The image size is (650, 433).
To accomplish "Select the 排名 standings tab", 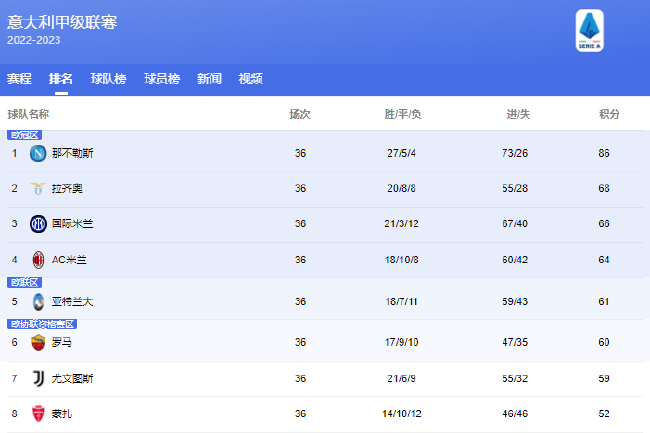I will pos(61,79).
